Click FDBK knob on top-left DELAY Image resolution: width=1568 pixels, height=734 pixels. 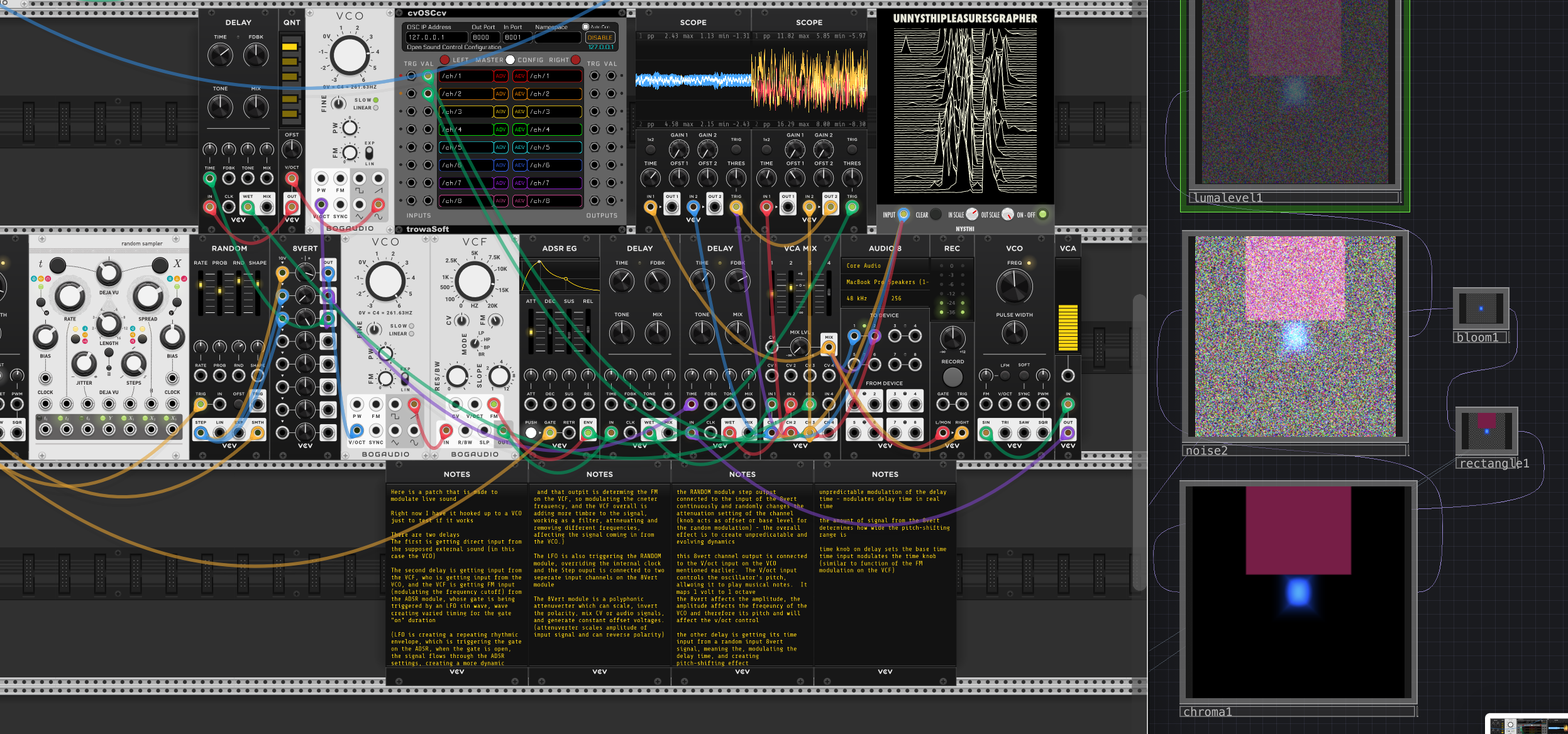(x=255, y=55)
